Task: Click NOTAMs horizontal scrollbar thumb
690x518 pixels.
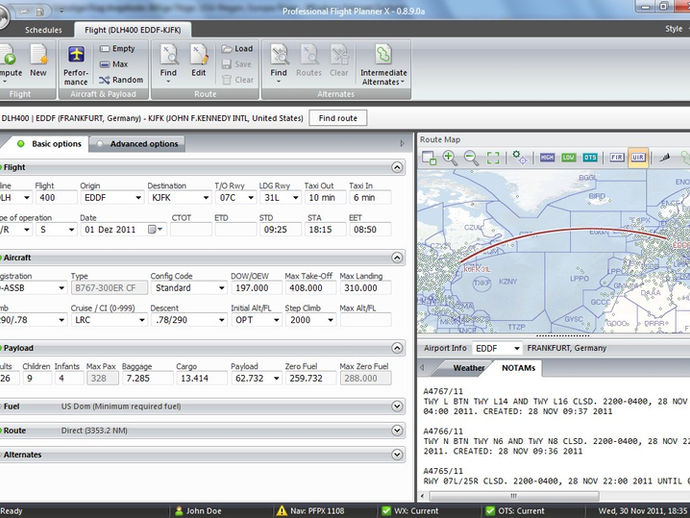Action: (514, 496)
